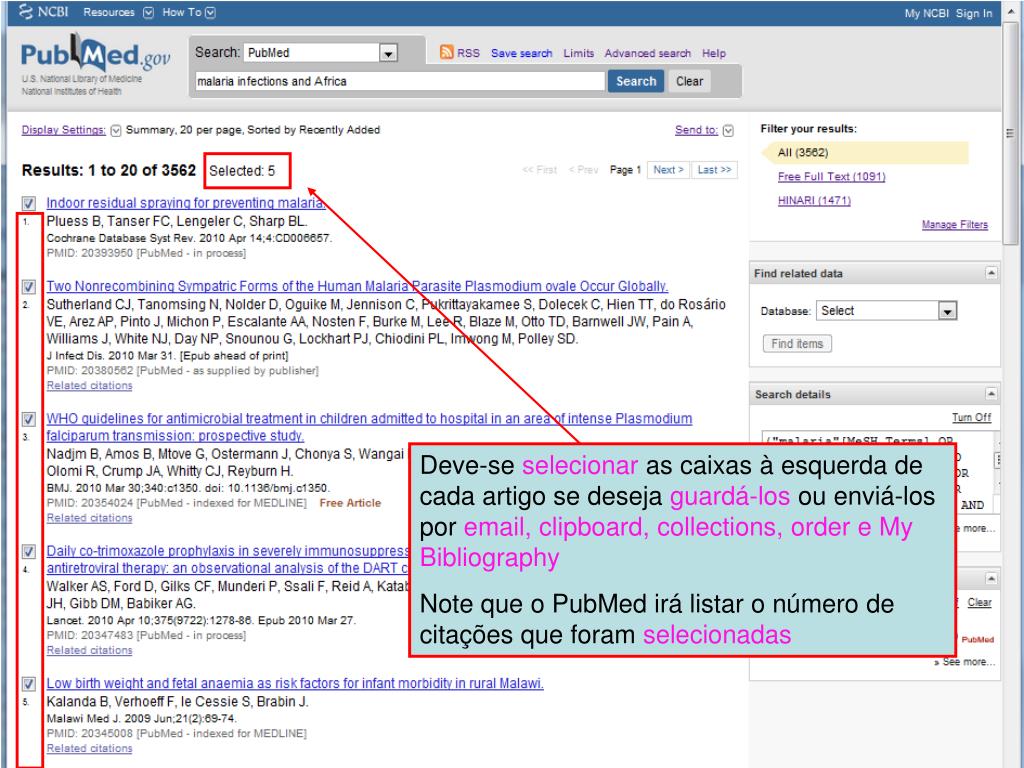Filter results by HINARI (1471)

[814, 200]
